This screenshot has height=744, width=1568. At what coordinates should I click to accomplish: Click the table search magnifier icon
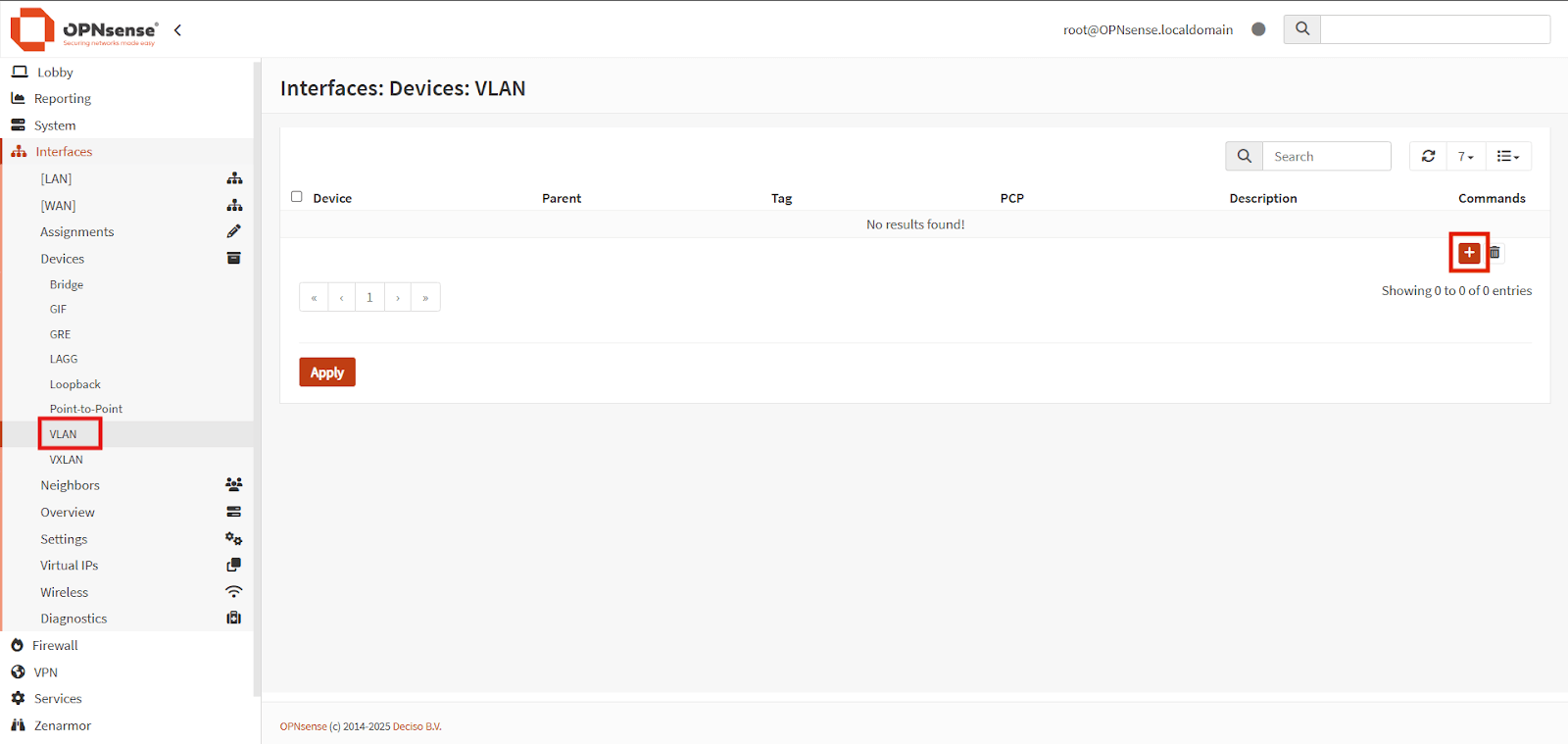[x=1244, y=156]
